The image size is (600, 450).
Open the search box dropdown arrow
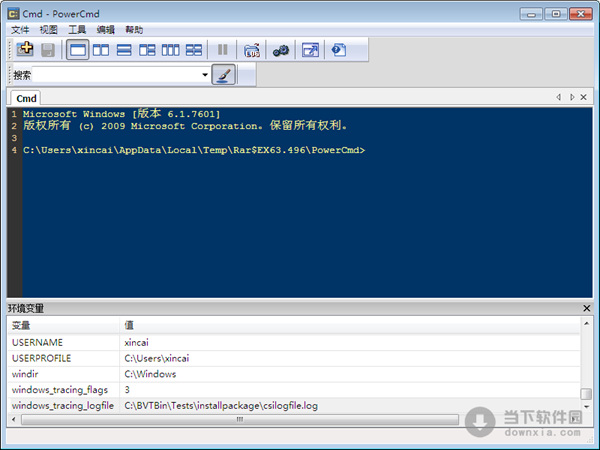(x=205, y=75)
